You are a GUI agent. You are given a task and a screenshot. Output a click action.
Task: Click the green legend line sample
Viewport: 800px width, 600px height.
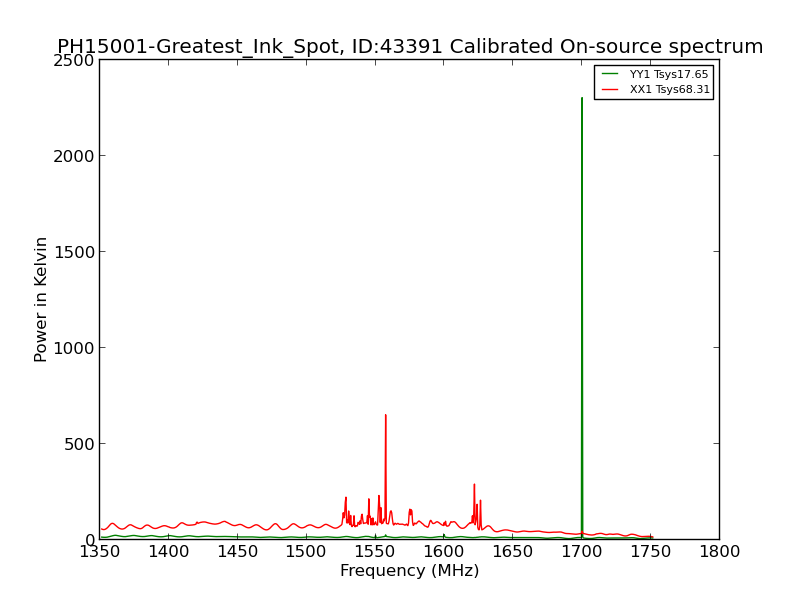coord(610,74)
